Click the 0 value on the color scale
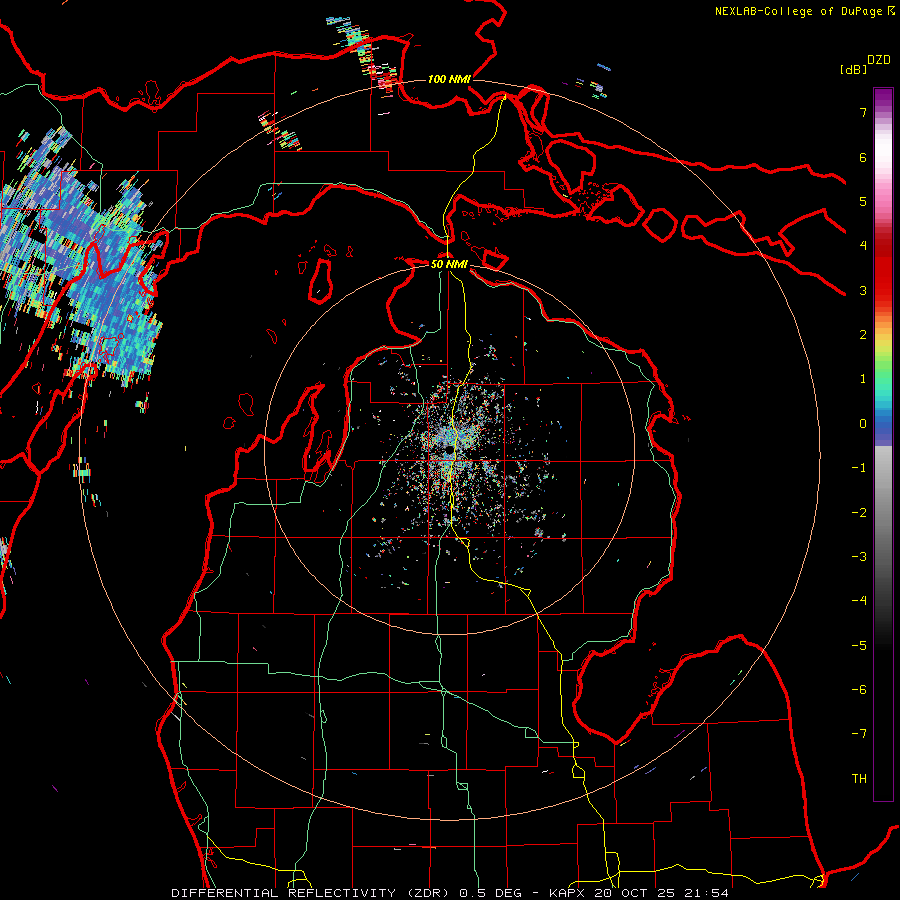The width and height of the screenshot is (900, 900). [863, 424]
